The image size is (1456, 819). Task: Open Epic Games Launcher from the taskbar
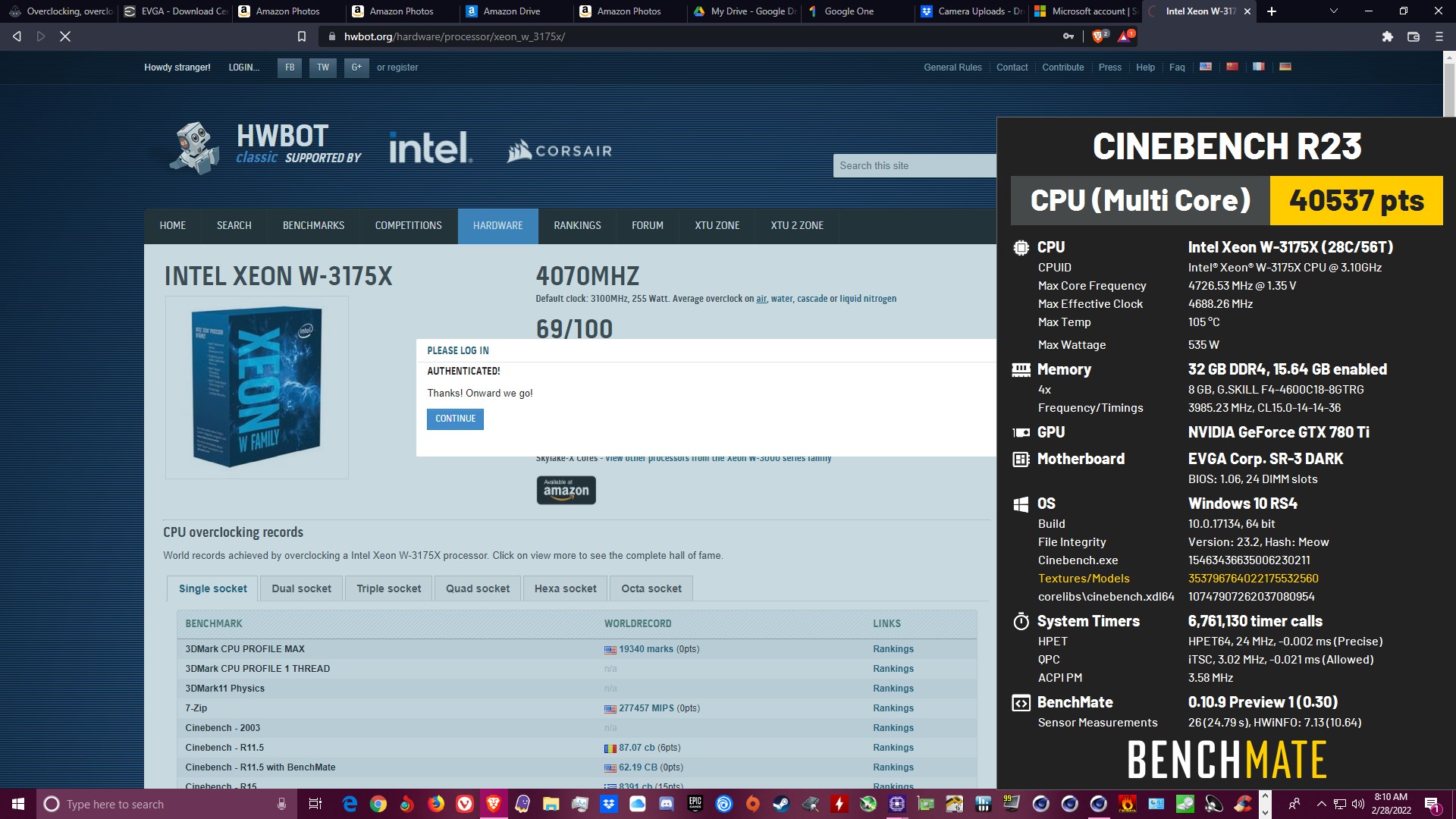click(x=695, y=804)
